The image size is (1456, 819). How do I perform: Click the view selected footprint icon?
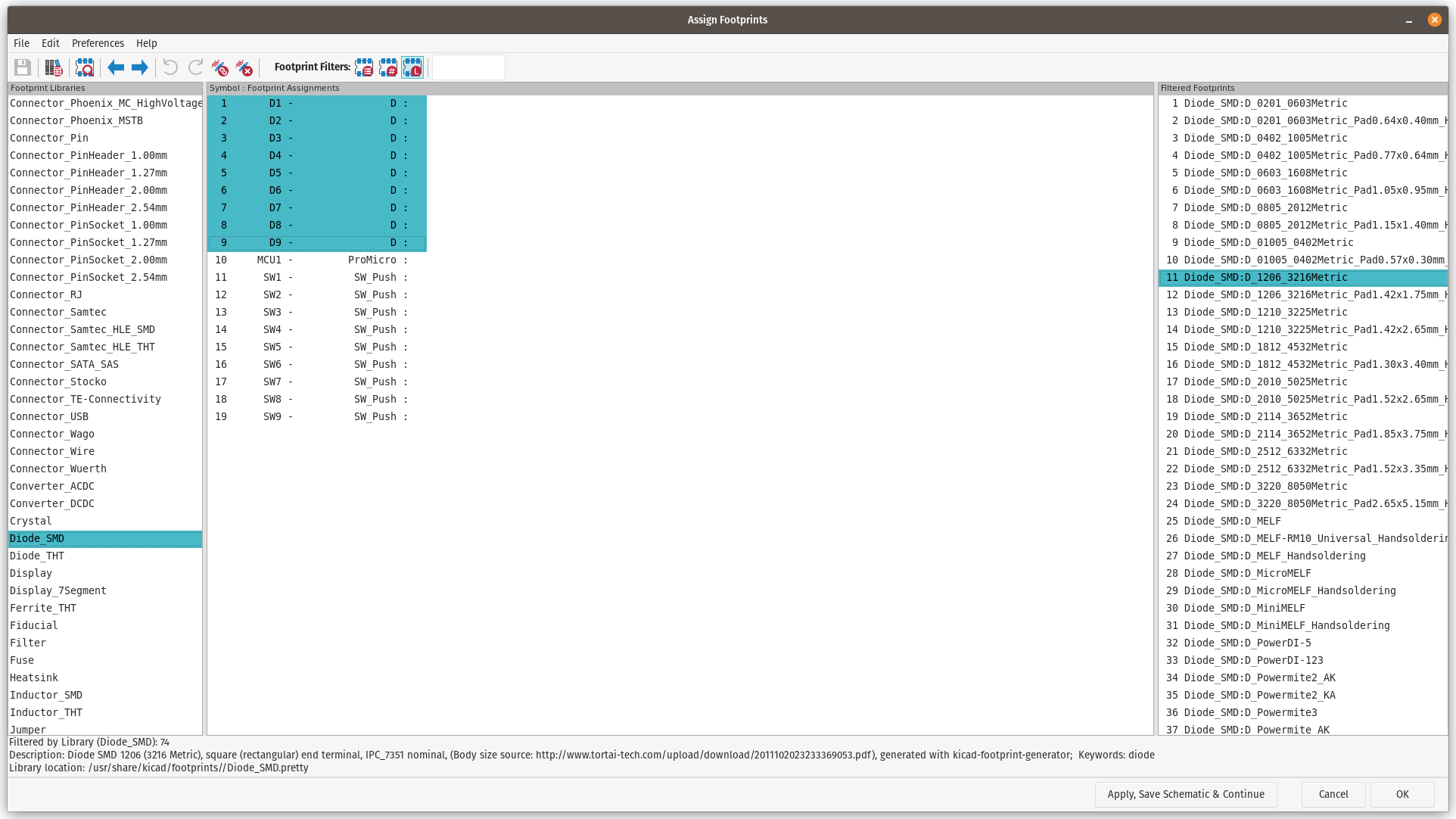point(85,68)
